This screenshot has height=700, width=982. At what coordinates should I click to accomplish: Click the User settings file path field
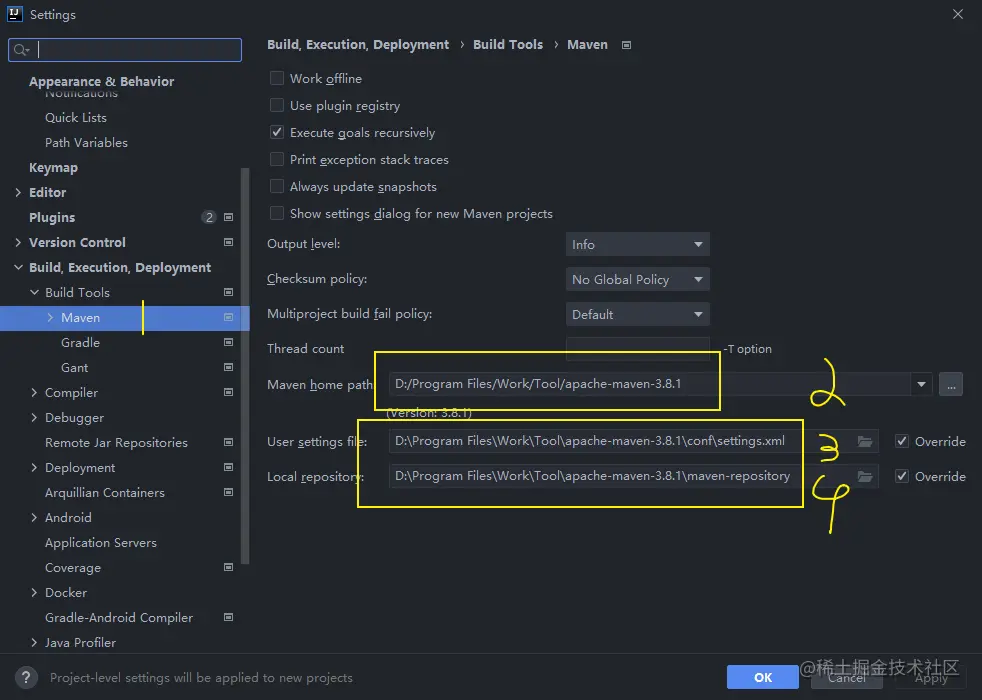(633, 441)
